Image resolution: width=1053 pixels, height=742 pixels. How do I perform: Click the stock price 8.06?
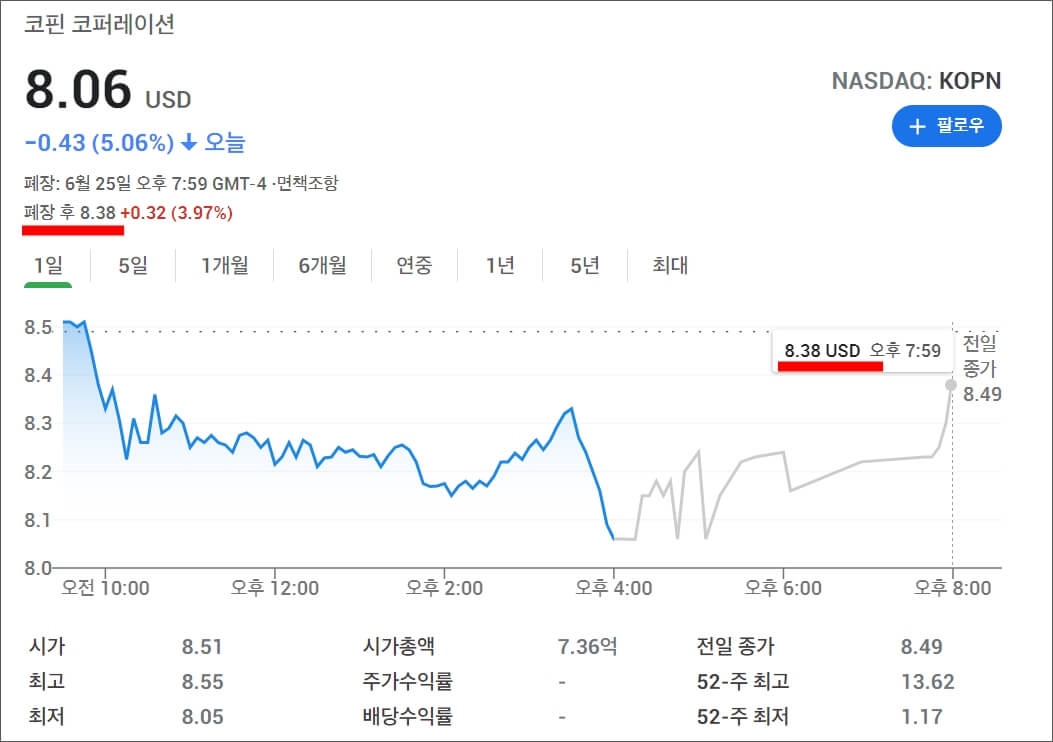tap(79, 89)
